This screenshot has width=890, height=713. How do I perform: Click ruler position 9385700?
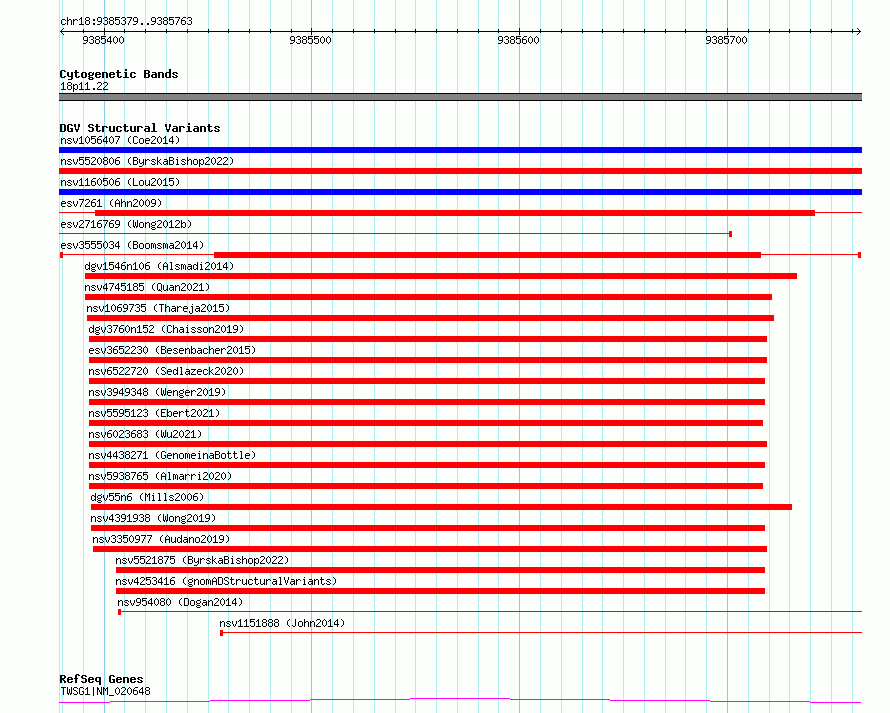click(x=727, y=40)
